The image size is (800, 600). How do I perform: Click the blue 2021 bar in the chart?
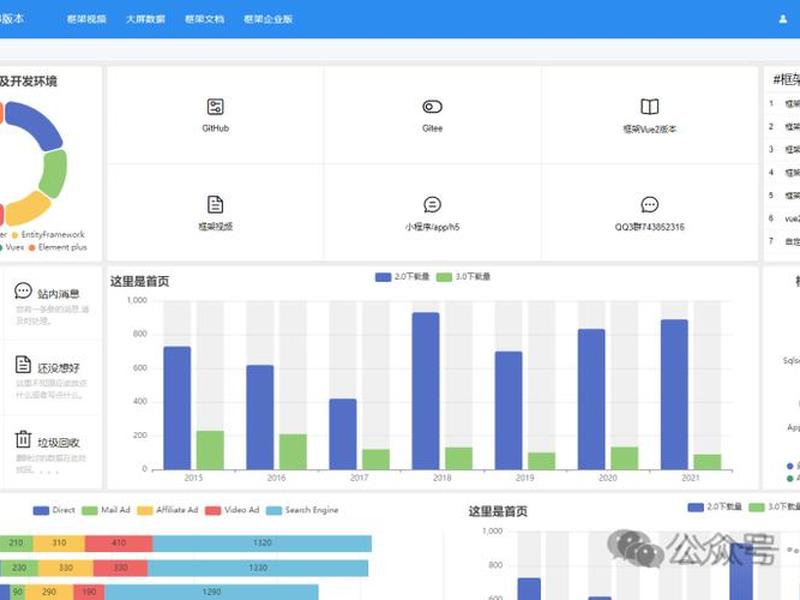[x=674, y=394]
